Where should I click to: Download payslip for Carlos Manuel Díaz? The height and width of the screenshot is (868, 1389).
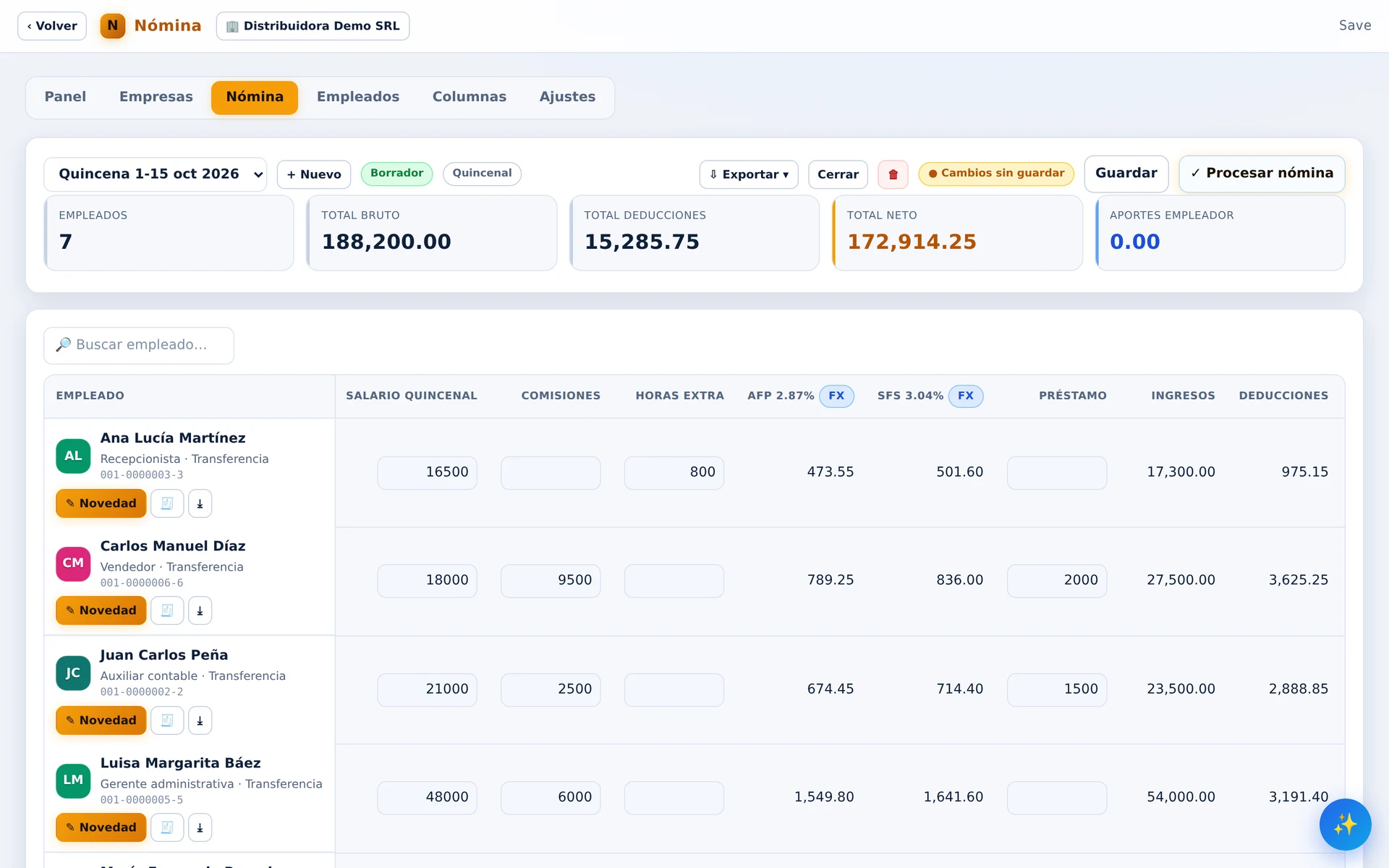coord(200,610)
